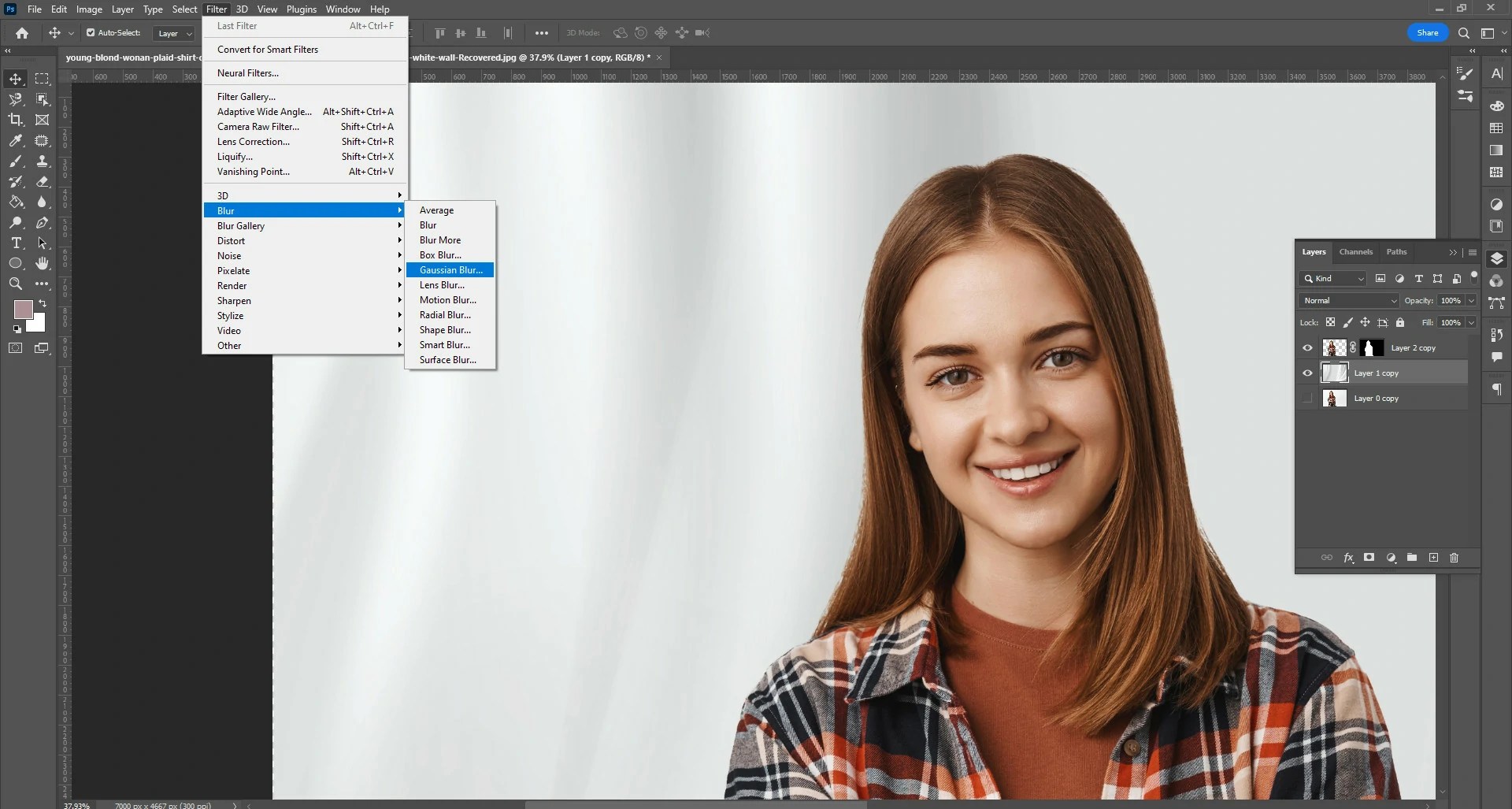
Task: Select the Crop tool
Action: [16, 120]
